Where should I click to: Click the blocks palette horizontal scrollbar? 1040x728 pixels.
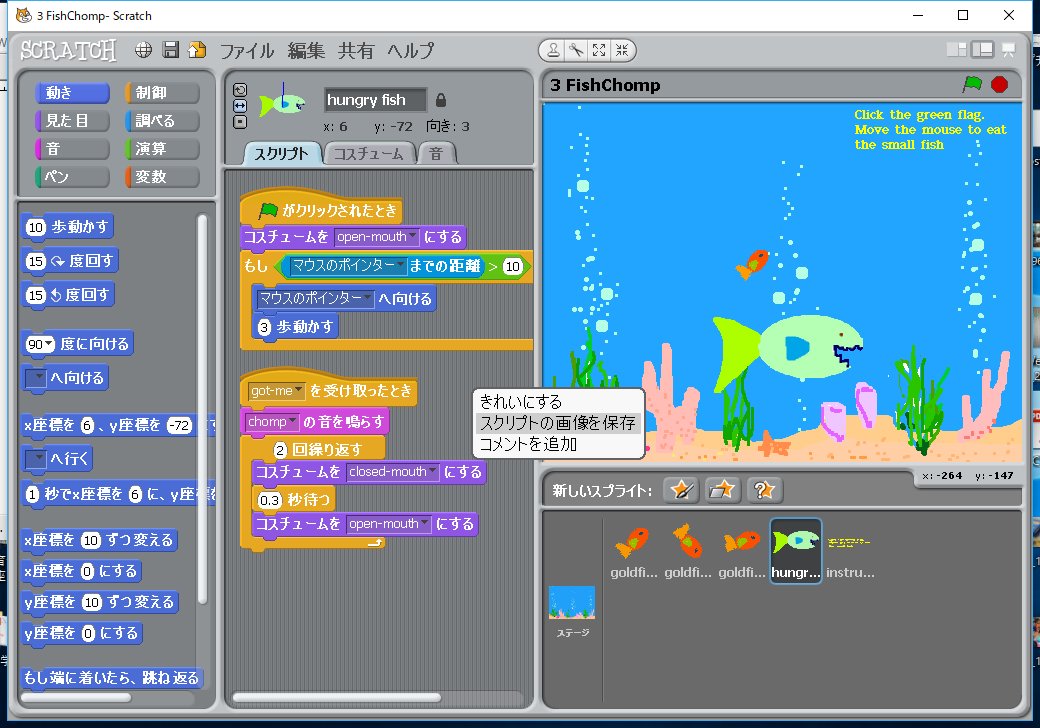(x=76, y=698)
